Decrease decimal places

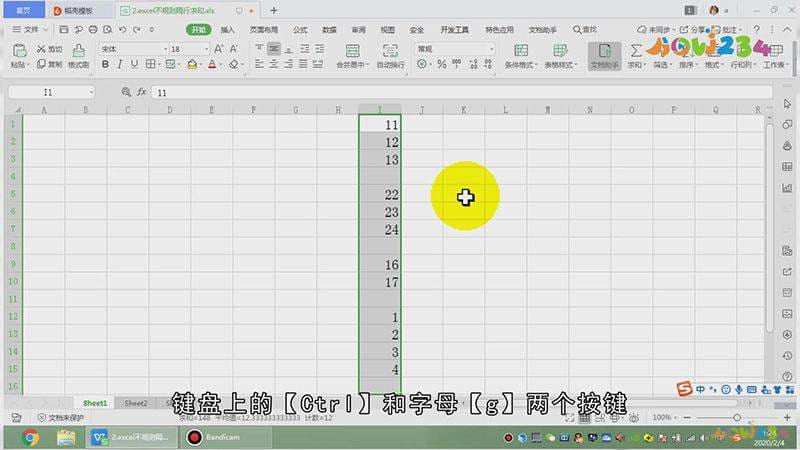[488, 64]
